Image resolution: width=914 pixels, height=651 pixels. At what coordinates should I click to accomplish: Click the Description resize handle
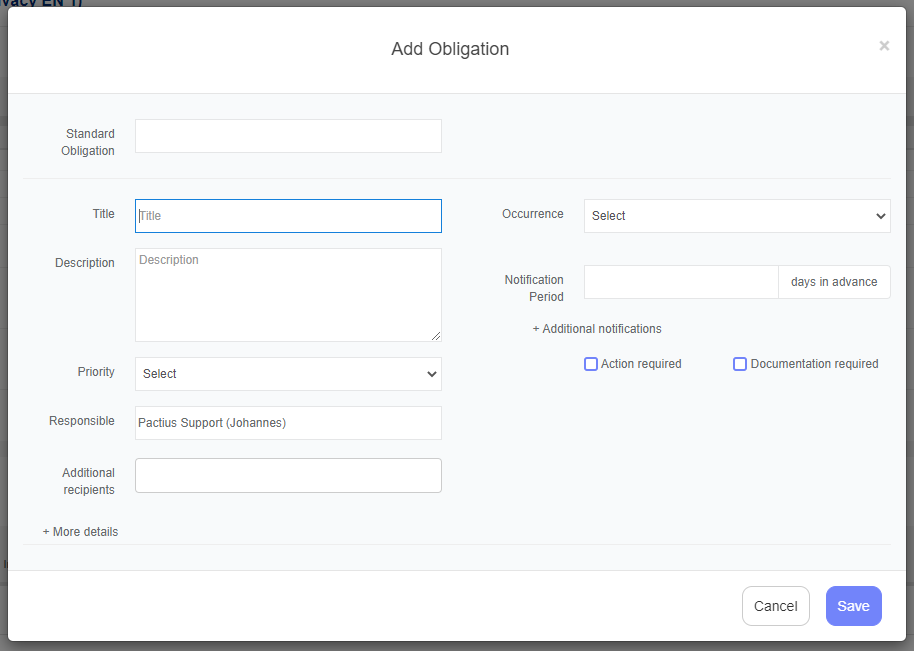436,336
